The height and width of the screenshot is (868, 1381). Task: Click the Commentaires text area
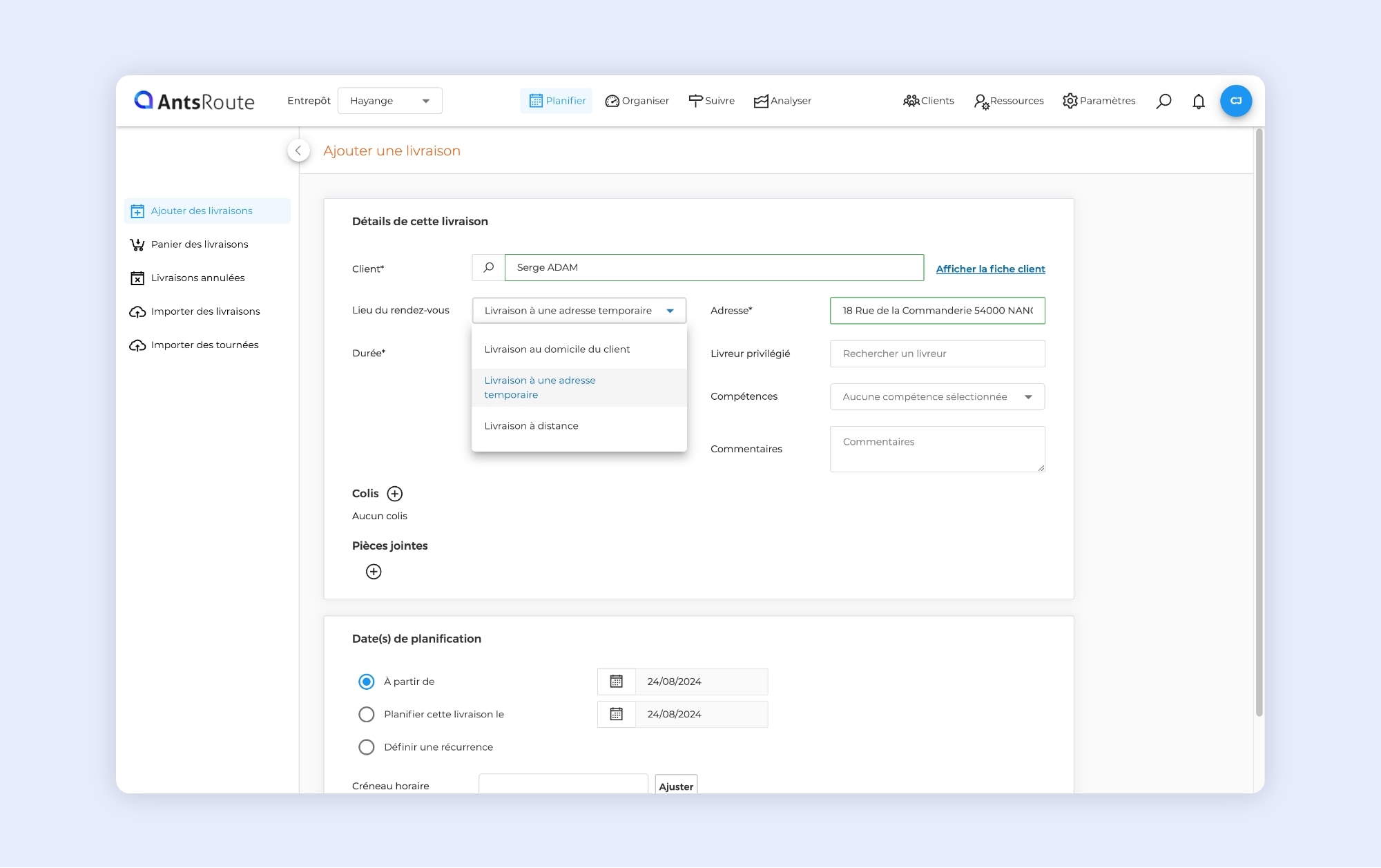pyautogui.click(x=937, y=449)
